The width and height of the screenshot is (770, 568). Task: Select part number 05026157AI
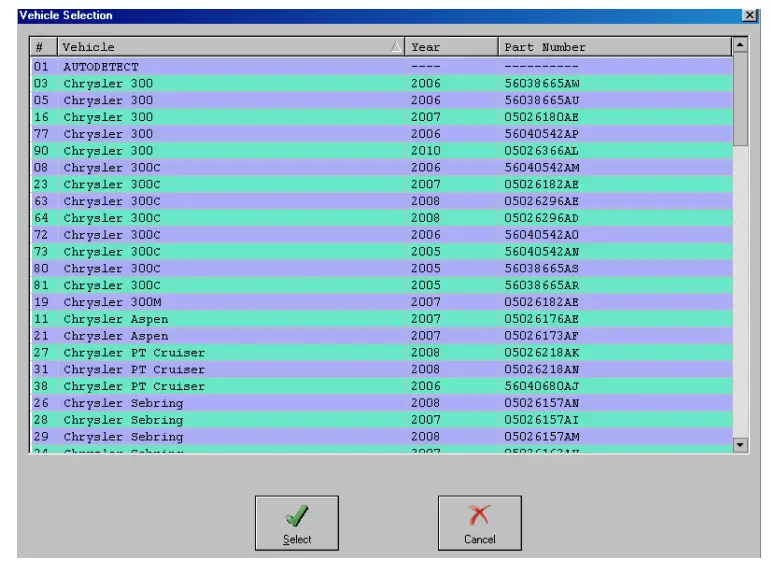coord(541,420)
